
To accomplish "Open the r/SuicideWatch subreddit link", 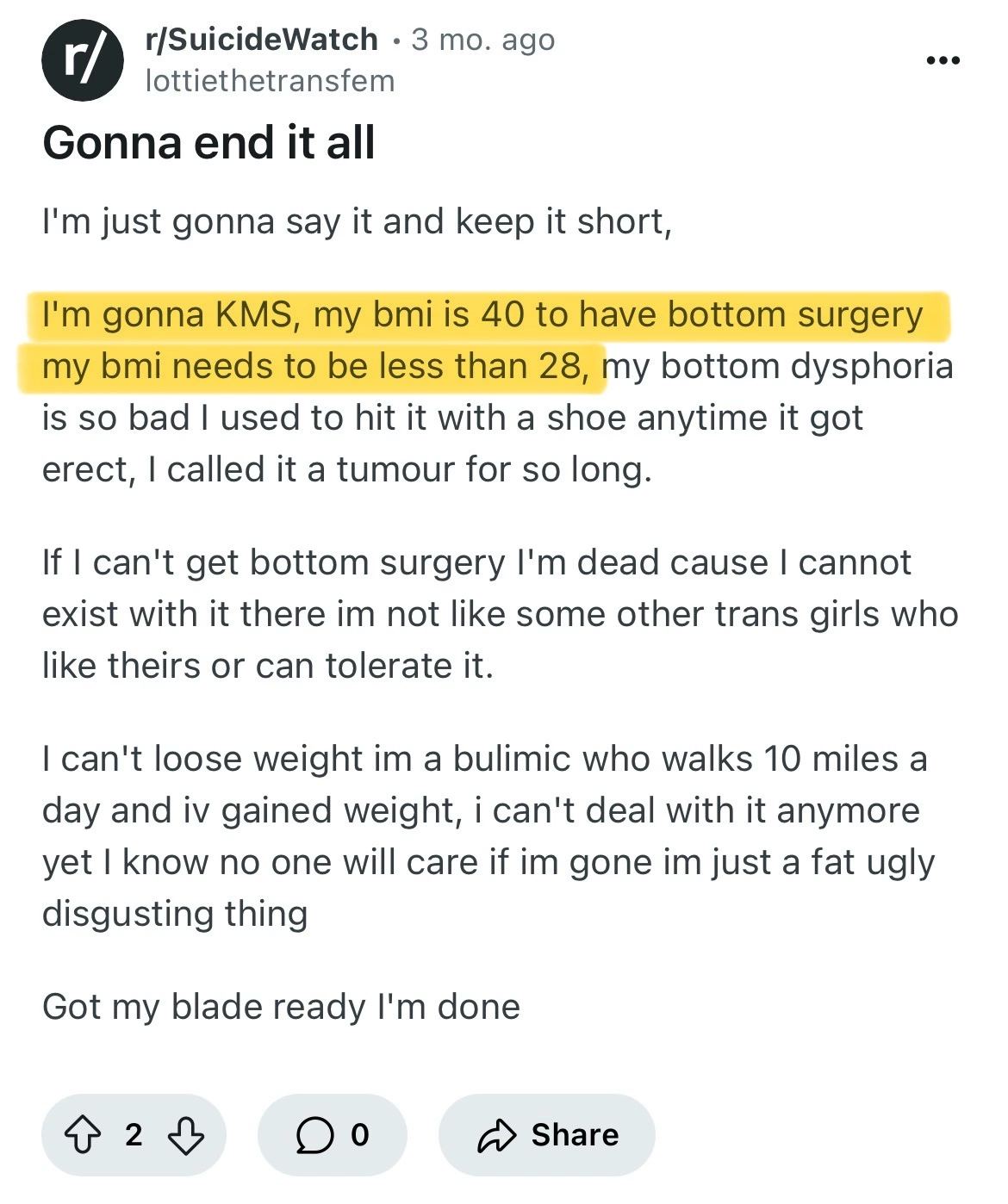I will pyautogui.click(x=262, y=40).
